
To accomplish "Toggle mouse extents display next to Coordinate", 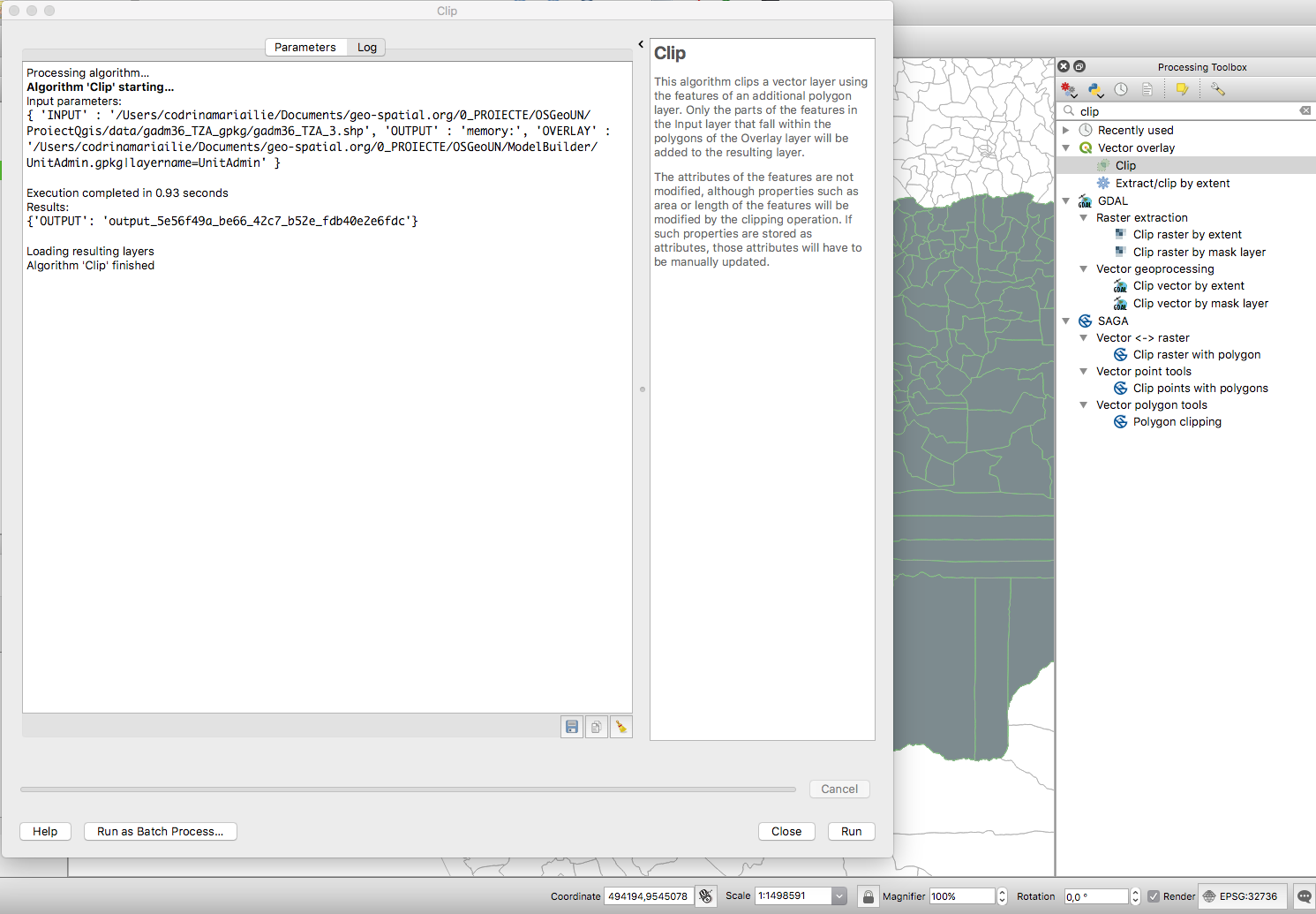I will point(706,896).
